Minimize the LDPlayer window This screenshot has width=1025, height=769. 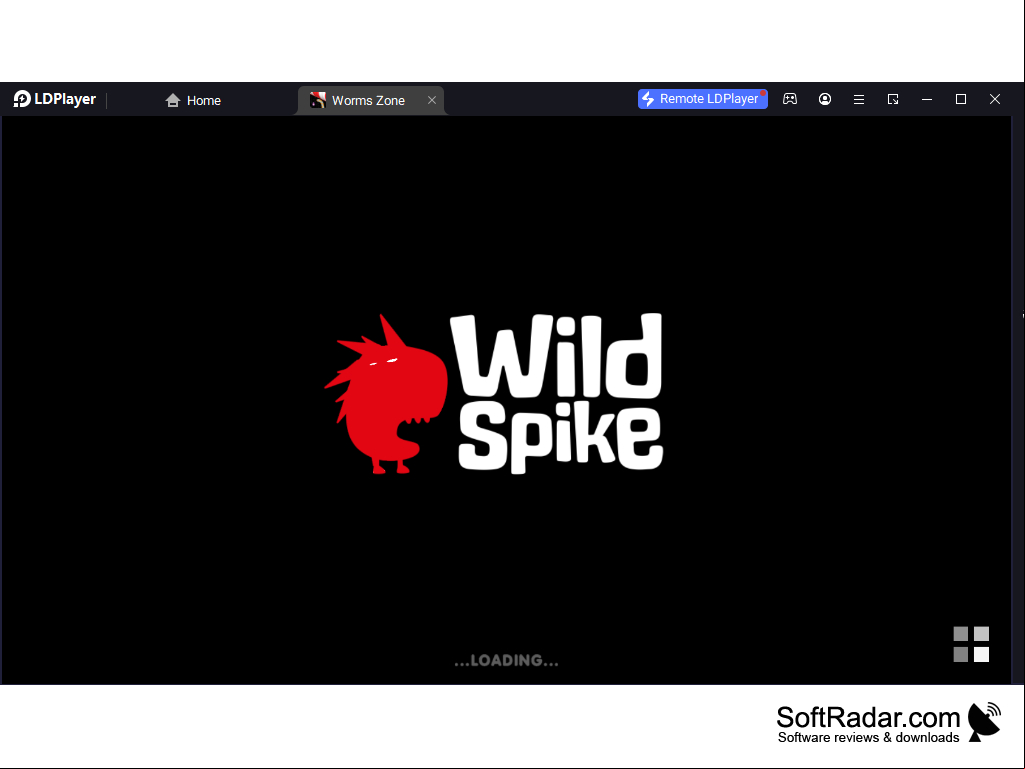pos(927,99)
